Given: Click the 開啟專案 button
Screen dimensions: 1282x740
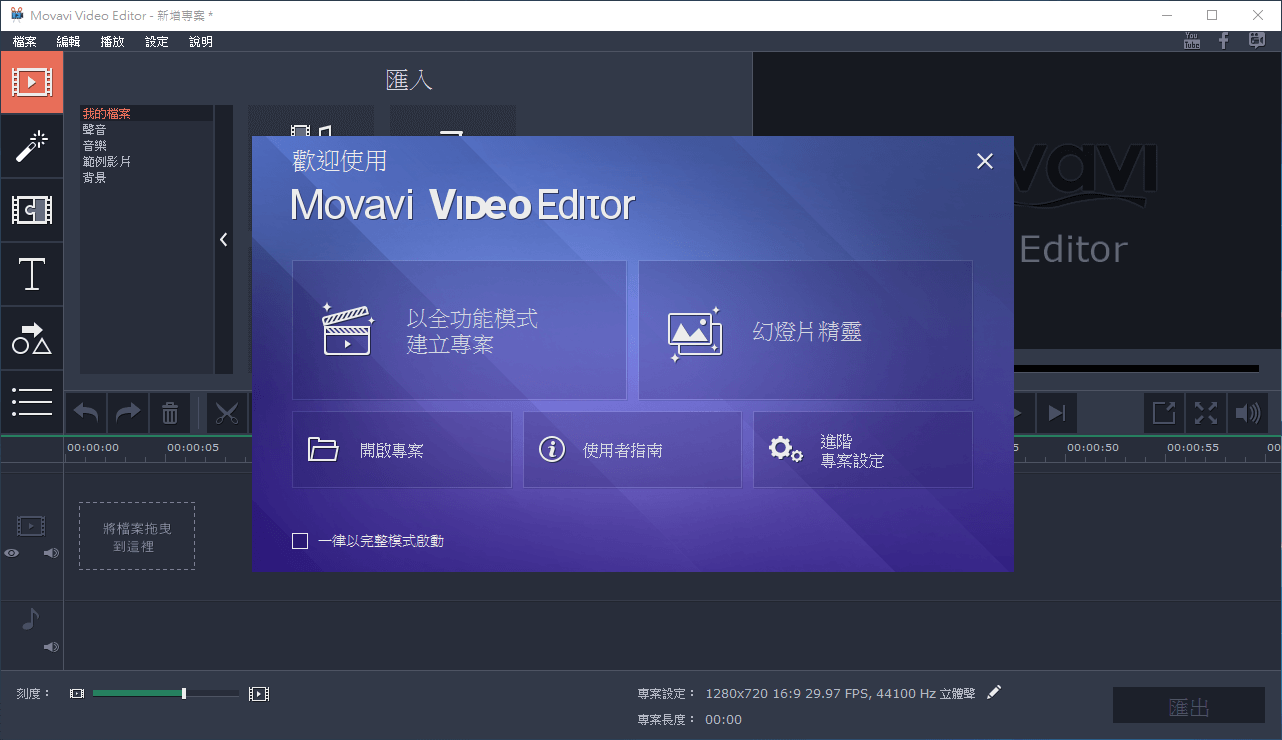Looking at the screenshot, I should [x=401, y=449].
